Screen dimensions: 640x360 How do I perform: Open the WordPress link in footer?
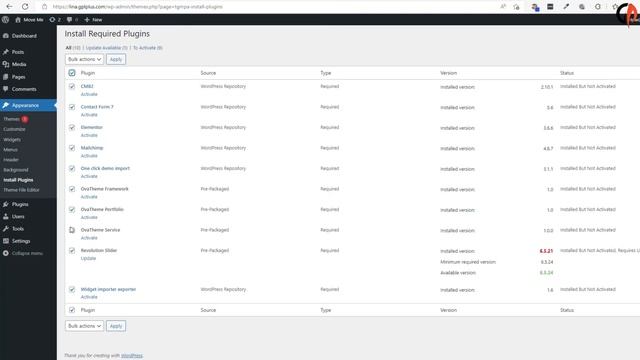point(132,356)
